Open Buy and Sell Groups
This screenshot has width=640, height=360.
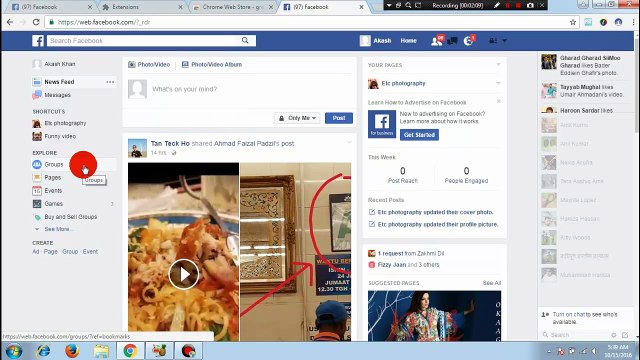click(x=71, y=217)
